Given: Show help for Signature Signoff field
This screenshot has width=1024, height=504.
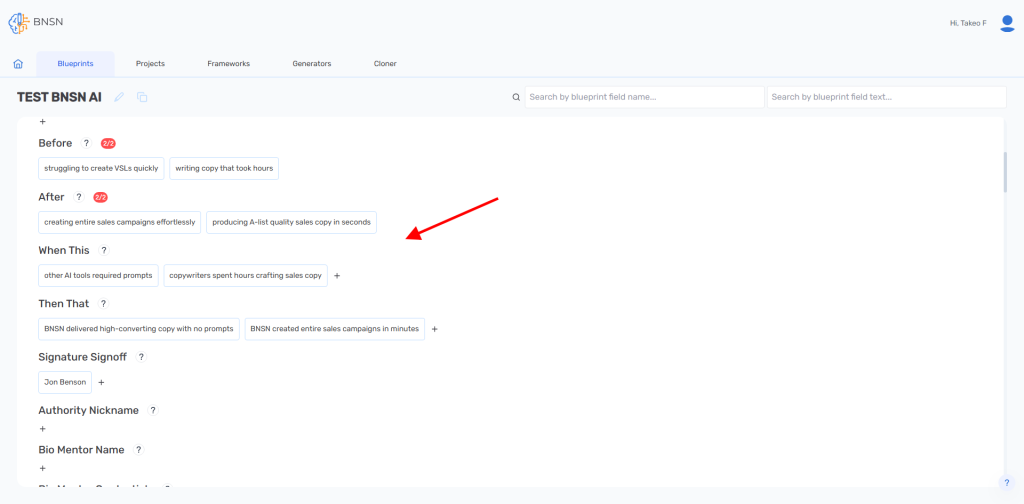Looking at the screenshot, I should click(x=141, y=357).
